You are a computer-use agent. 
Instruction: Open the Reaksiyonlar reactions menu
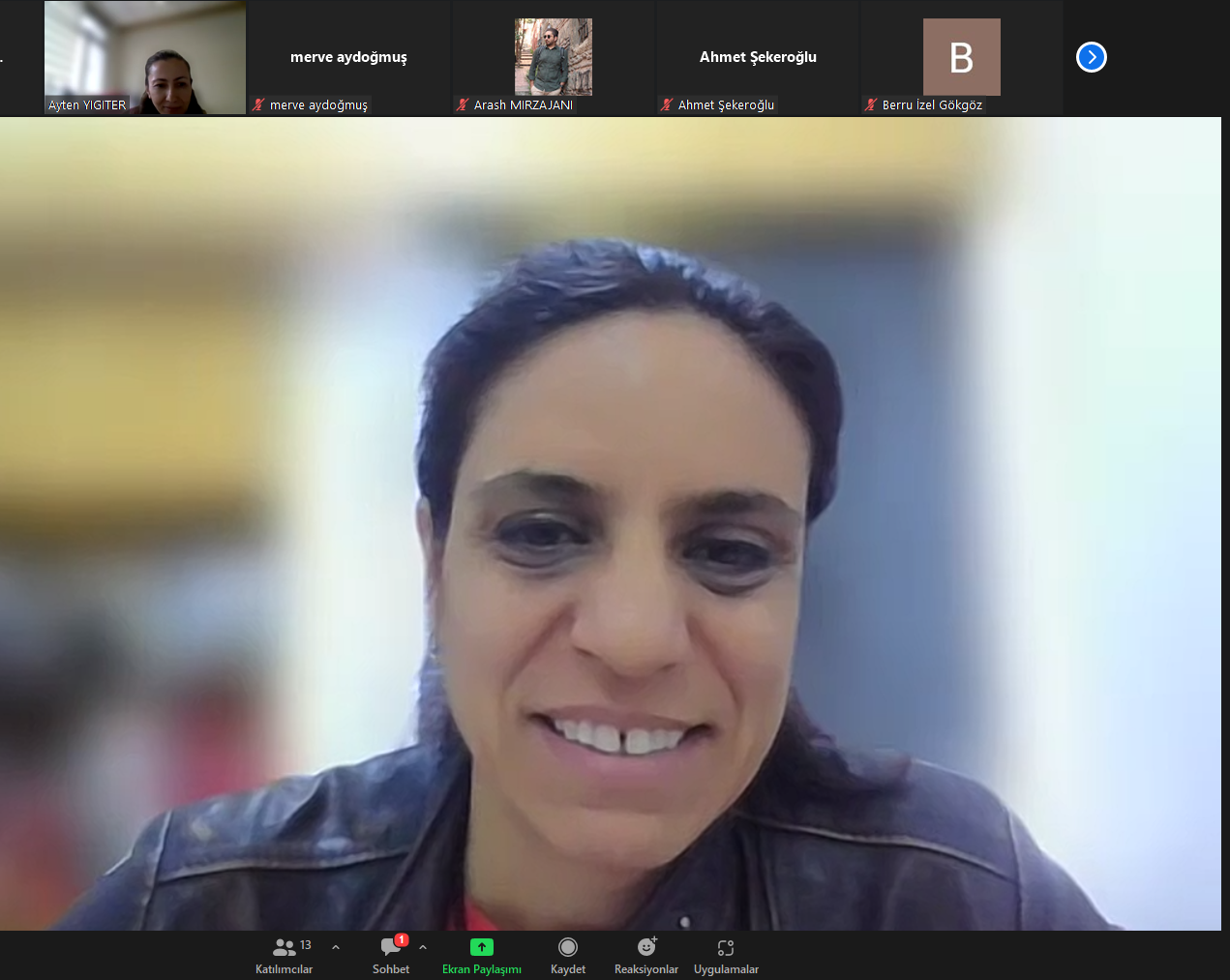pyautogui.click(x=646, y=956)
